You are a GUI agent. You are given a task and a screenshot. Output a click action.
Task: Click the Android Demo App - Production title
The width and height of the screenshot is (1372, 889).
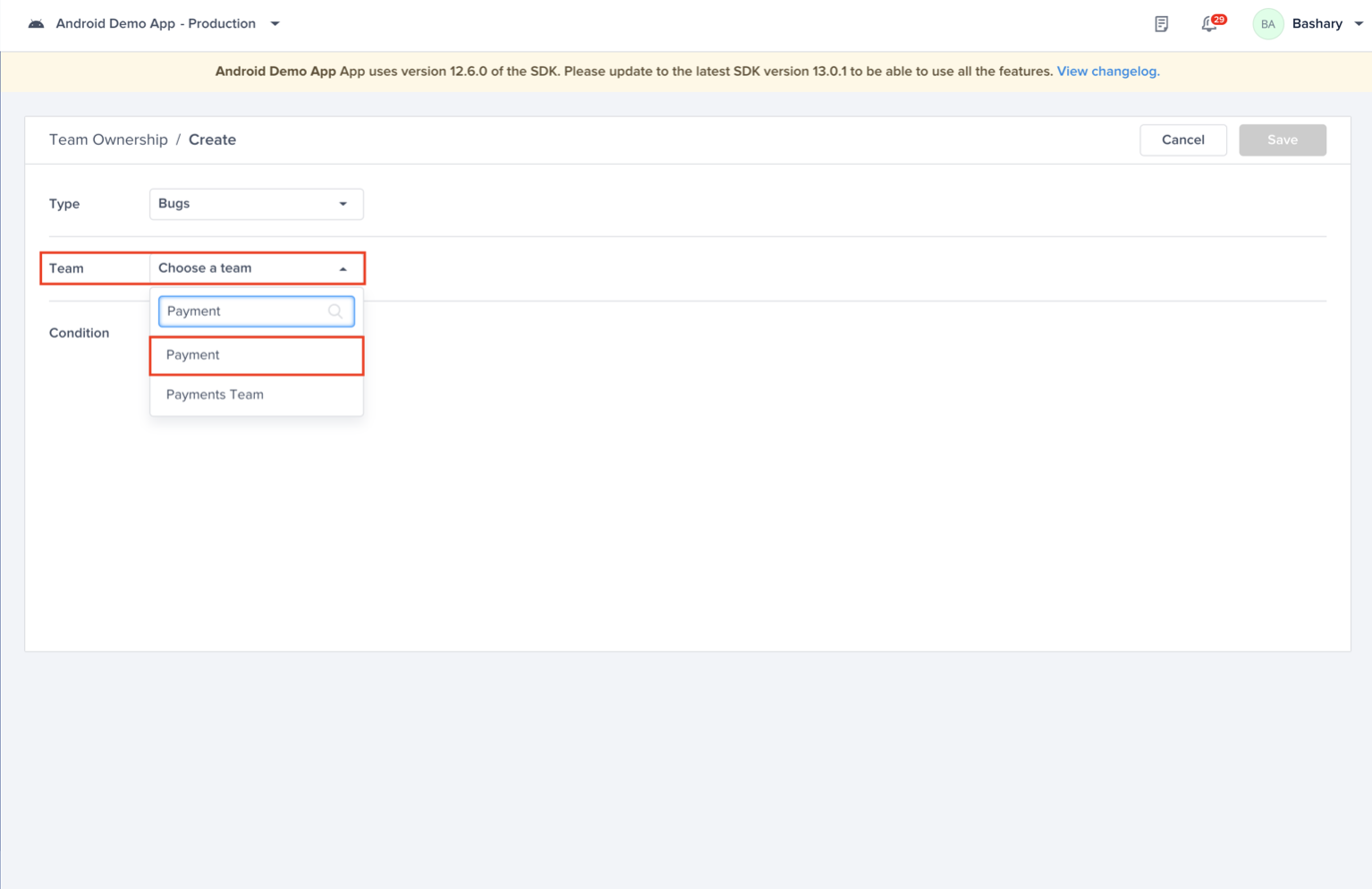click(156, 24)
